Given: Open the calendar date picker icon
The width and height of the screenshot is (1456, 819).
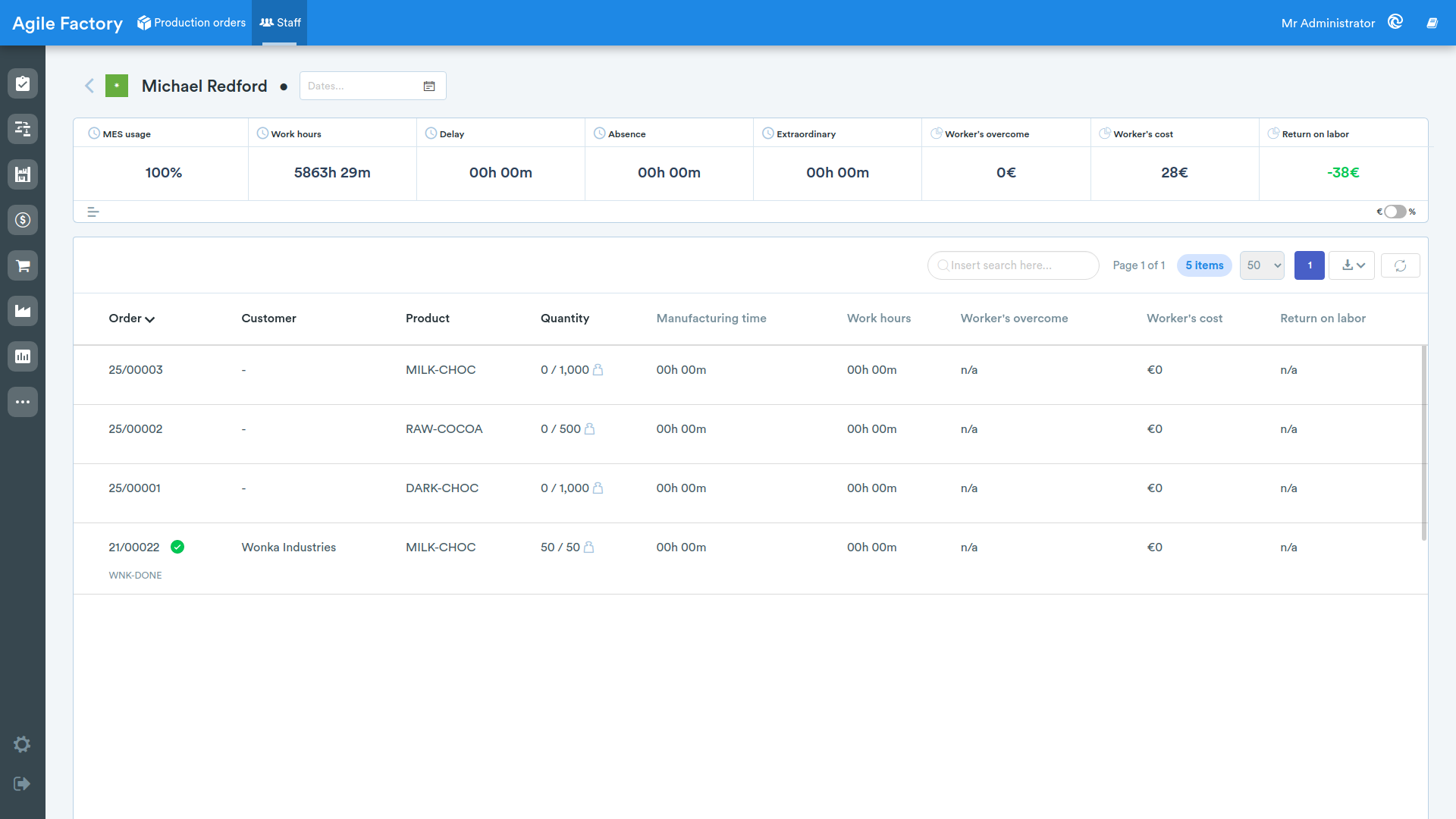Looking at the screenshot, I should [x=429, y=86].
